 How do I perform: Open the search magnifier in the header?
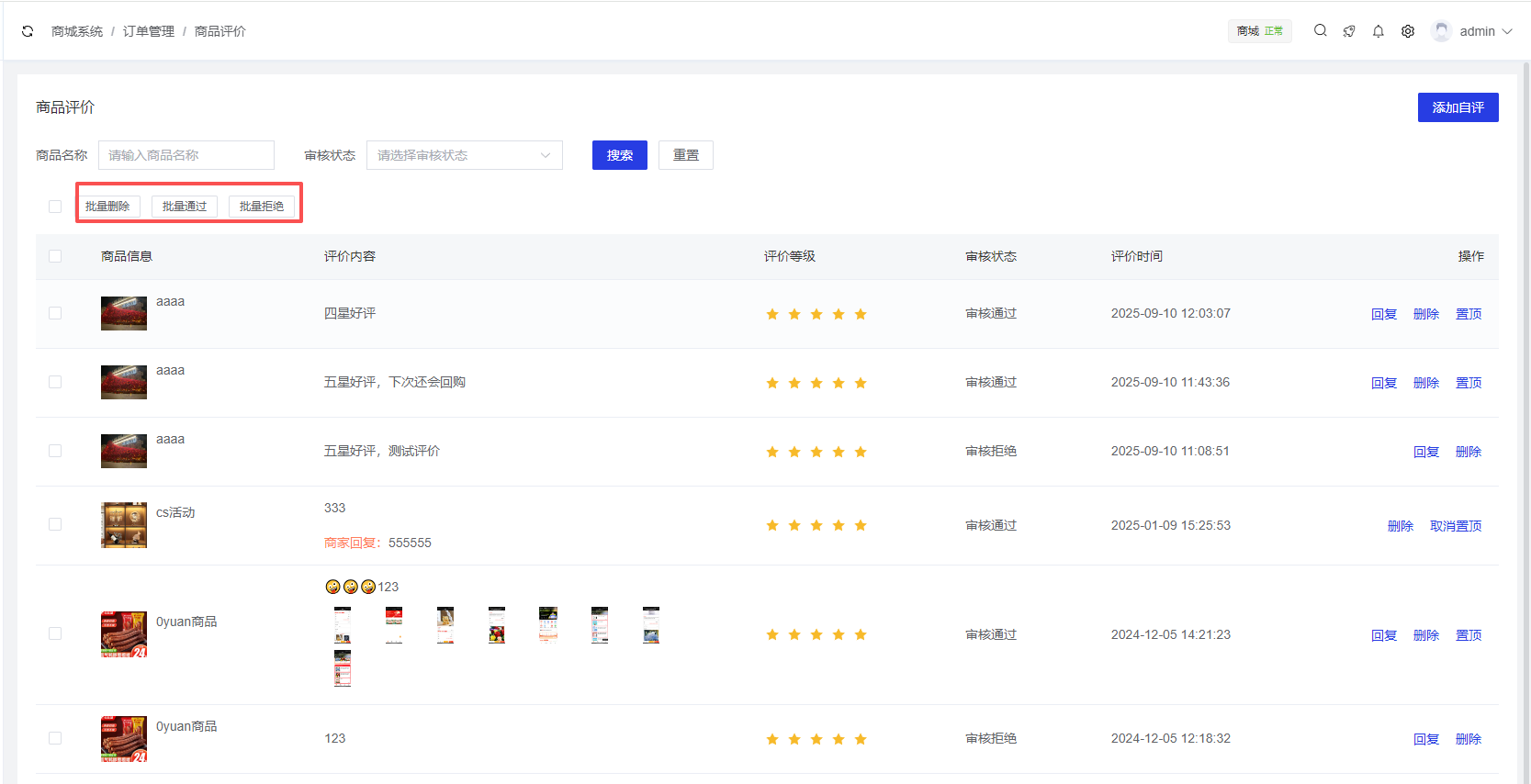pyautogui.click(x=1320, y=31)
